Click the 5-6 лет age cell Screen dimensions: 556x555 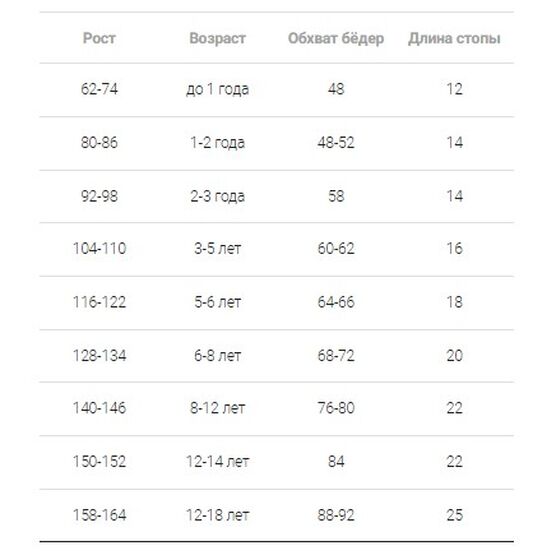(x=217, y=302)
